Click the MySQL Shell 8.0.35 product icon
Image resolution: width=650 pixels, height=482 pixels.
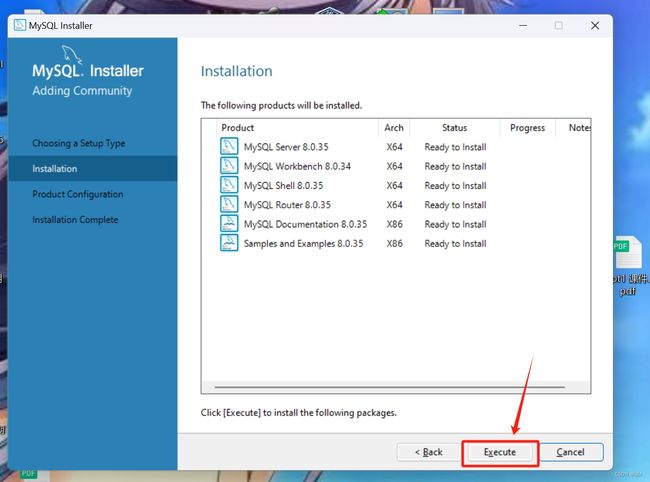(229, 185)
